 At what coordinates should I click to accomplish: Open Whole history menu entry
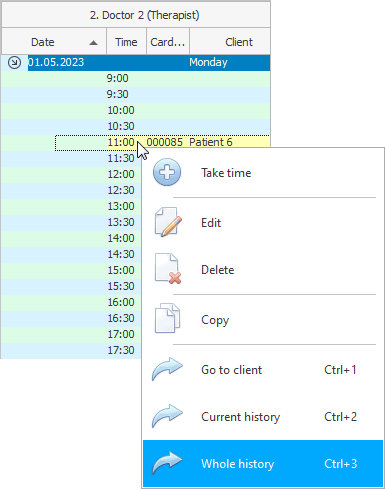262,464
